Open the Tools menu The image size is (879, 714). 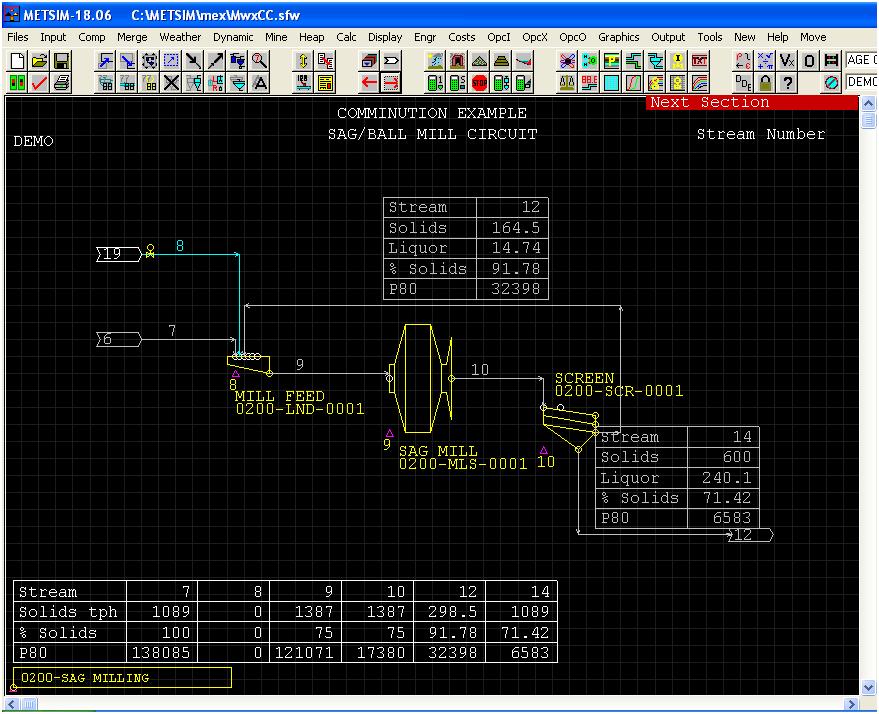[710, 37]
